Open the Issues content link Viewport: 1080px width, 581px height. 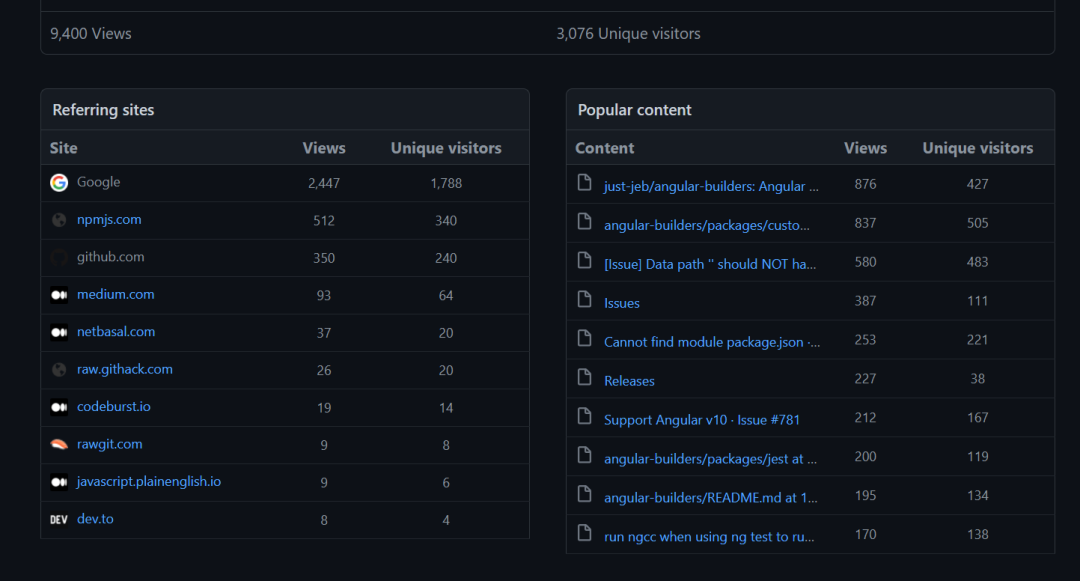point(622,304)
